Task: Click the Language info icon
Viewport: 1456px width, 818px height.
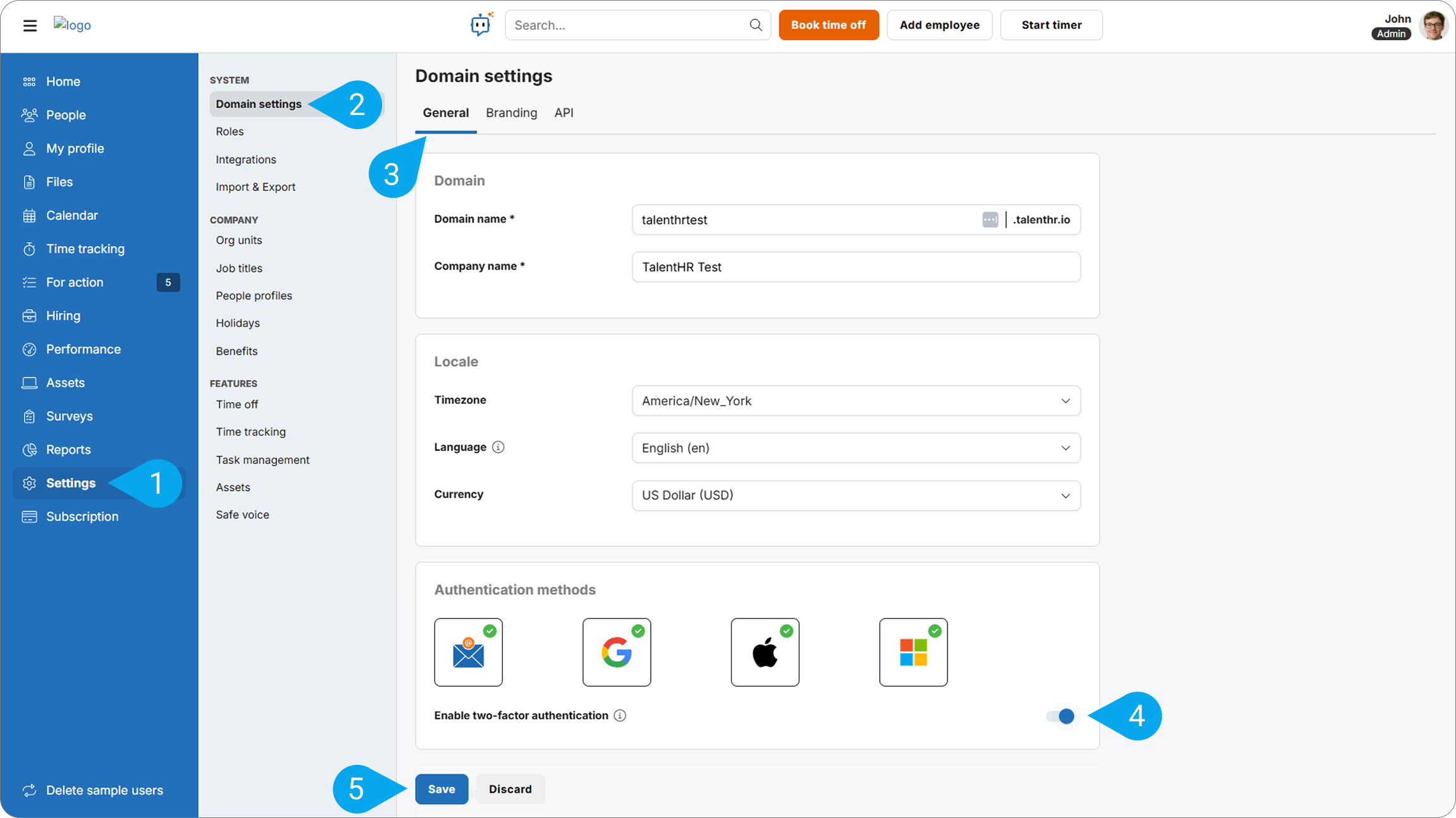Action: coord(498,447)
